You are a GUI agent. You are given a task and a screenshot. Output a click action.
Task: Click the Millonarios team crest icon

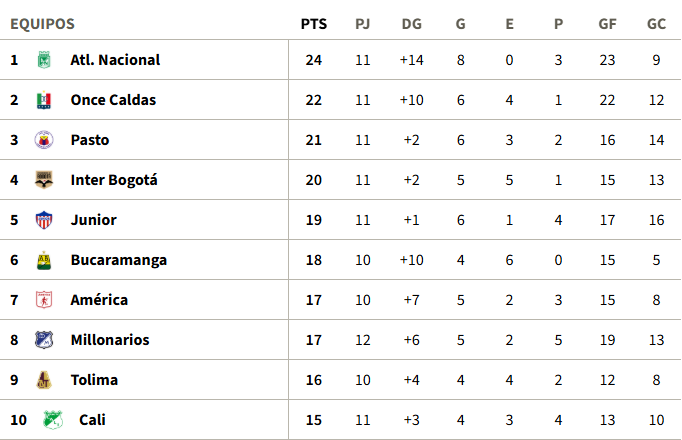(44, 340)
